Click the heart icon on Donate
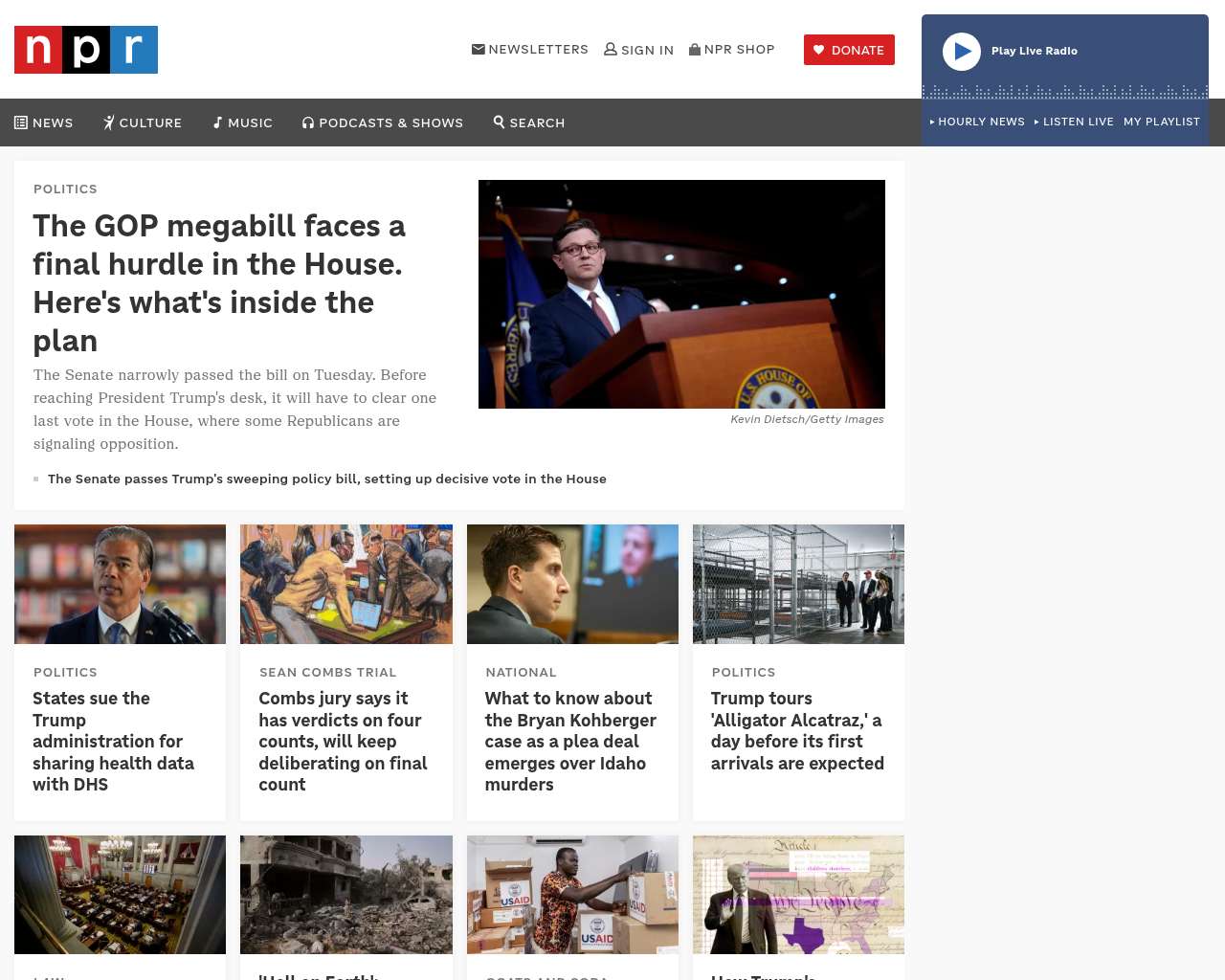 819,50
